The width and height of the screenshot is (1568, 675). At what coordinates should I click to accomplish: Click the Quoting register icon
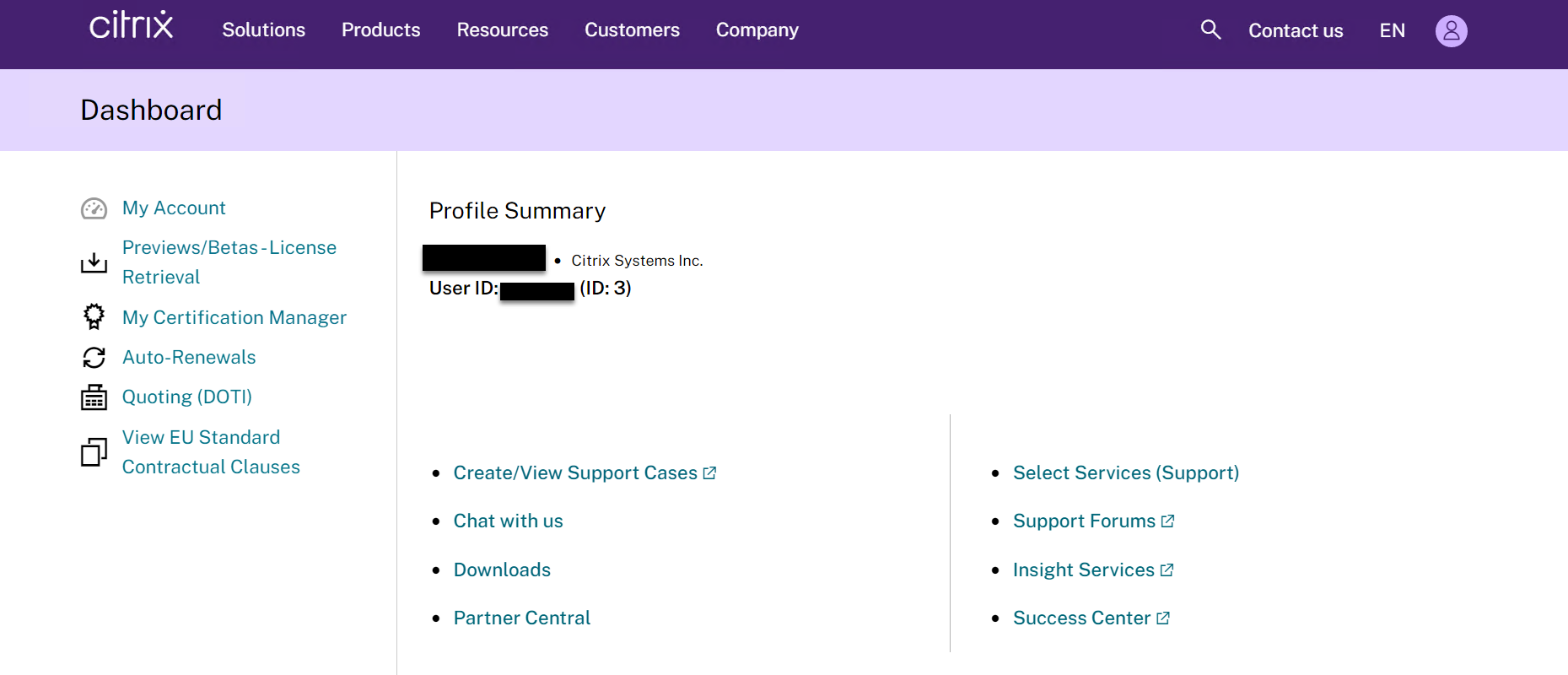pos(94,397)
